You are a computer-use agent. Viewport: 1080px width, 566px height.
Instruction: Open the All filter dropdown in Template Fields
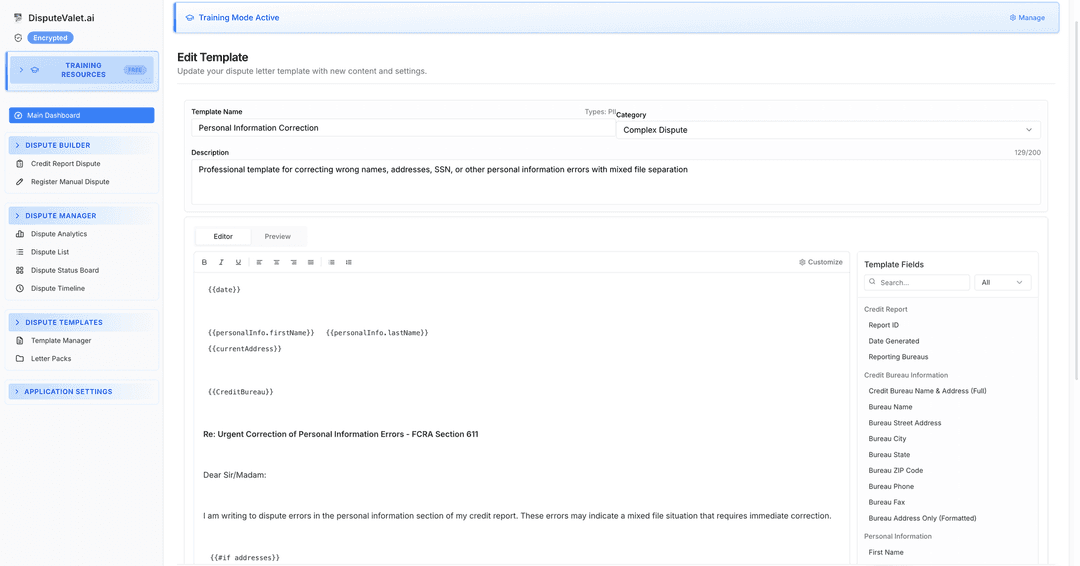click(1002, 283)
